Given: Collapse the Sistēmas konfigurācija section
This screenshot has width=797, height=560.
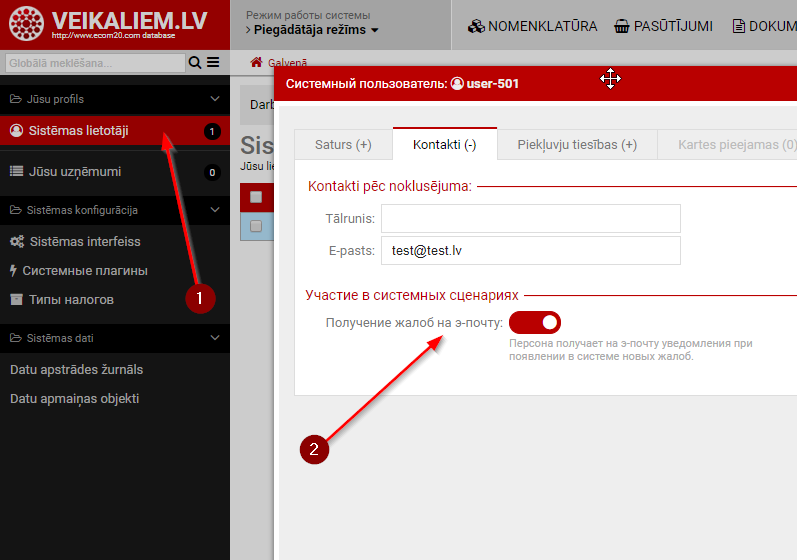Looking at the screenshot, I should pos(214,210).
